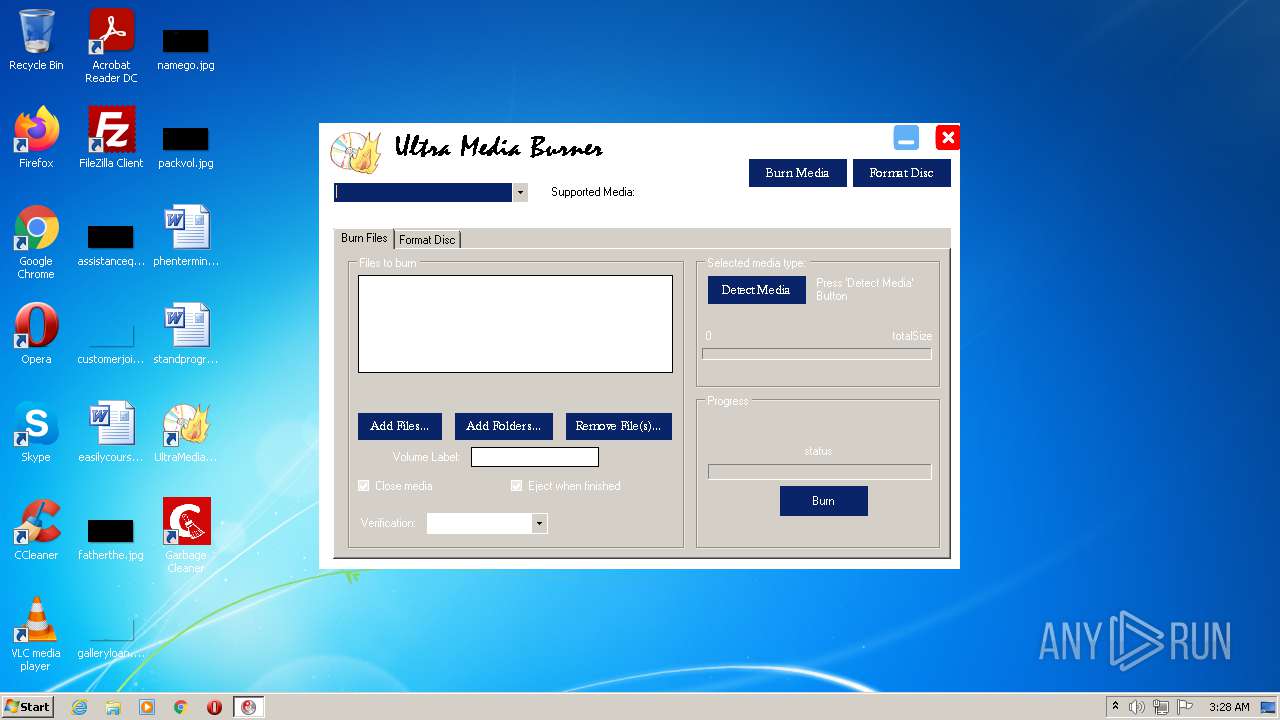1280x720 pixels.
Task: Open Windows Explorer taskbar icon
Action: pos(113,707)
